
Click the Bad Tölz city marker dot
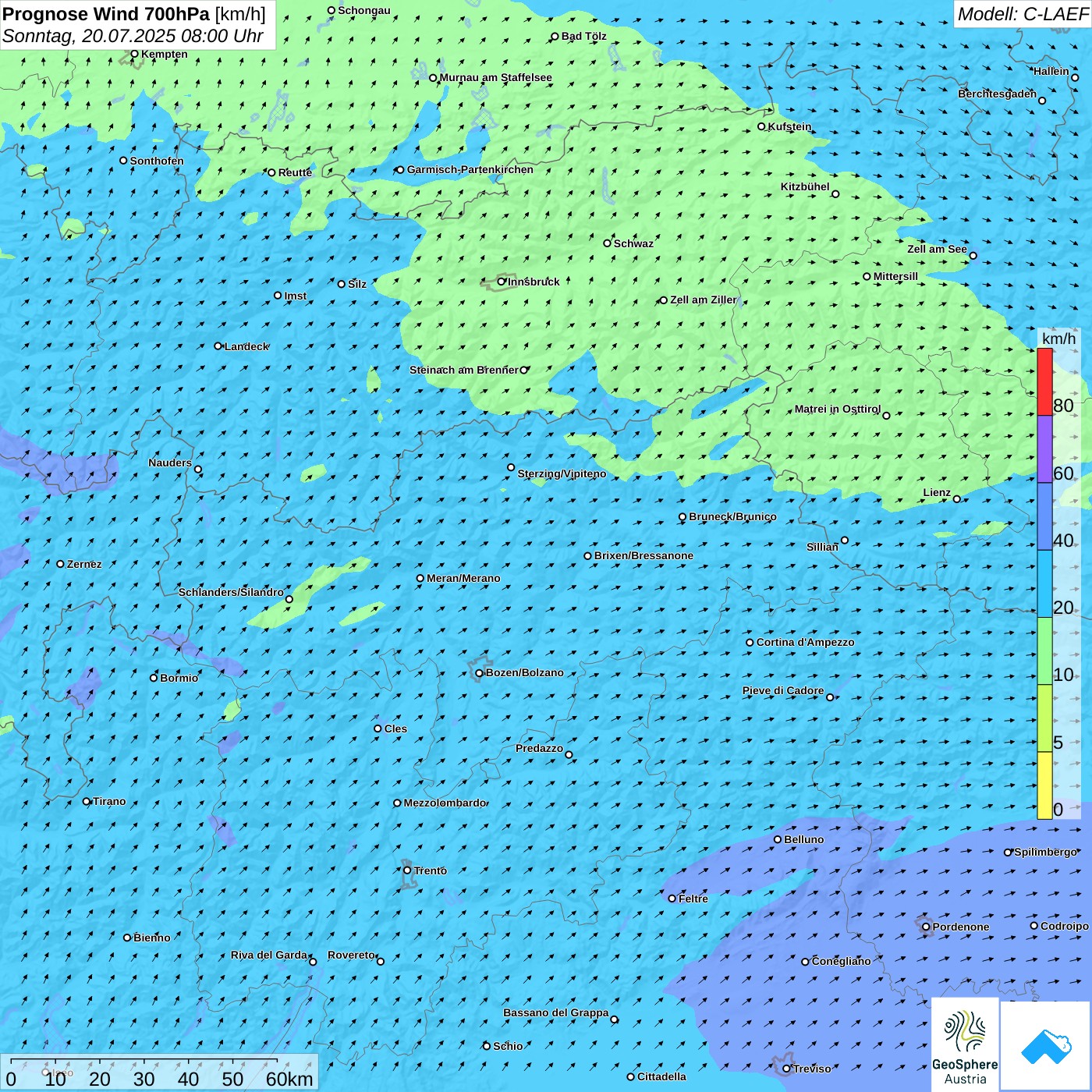(x=555, y=37)
